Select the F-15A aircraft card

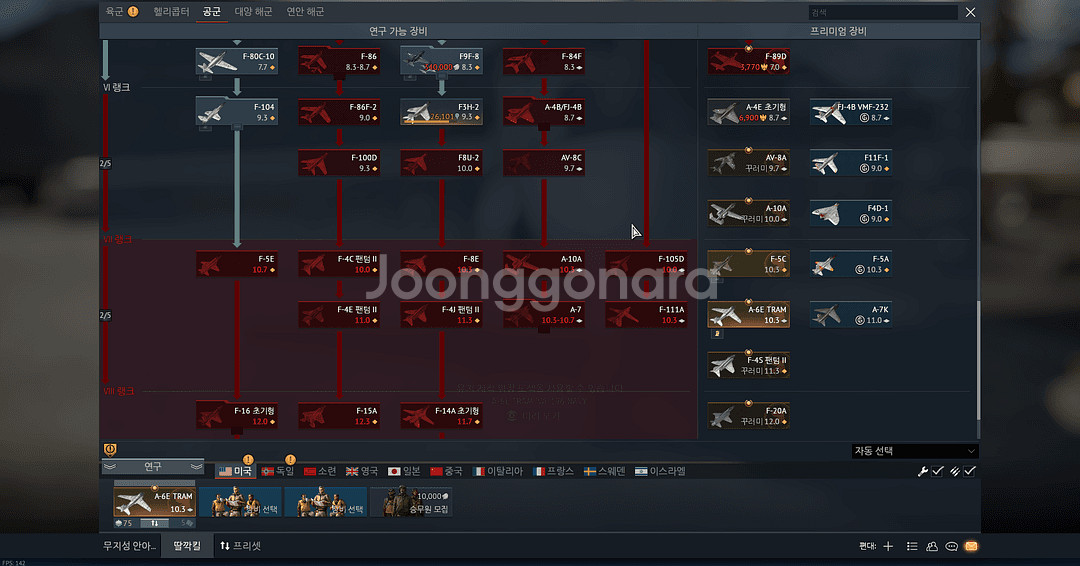click(339, 416)
